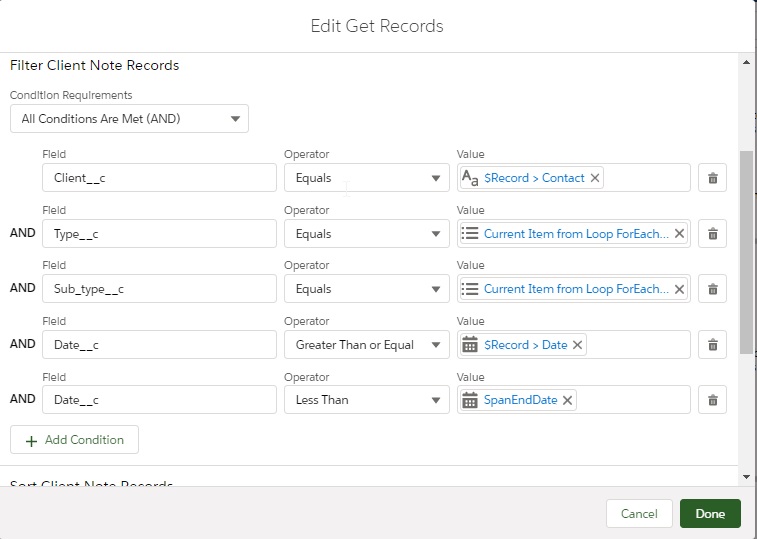757x539 pixels.
Task: Delete the Type__c condition row
Action: pyautogui.click(x=712, y=234)
